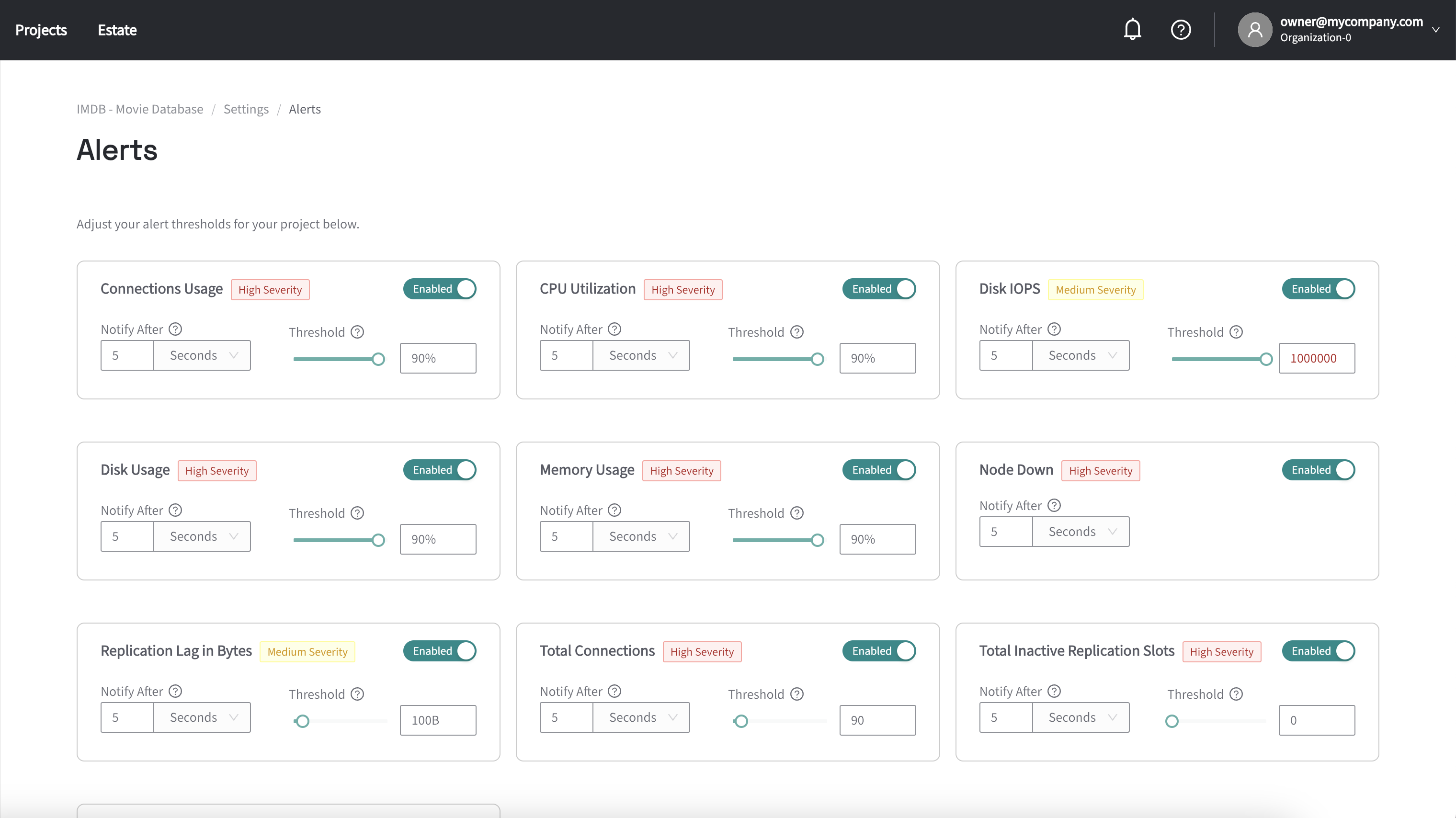Image resolution: width=1456 pixels, height=818 pixels.
Task: Disable the Node Down alert toggle
Action: (1318, 470)
